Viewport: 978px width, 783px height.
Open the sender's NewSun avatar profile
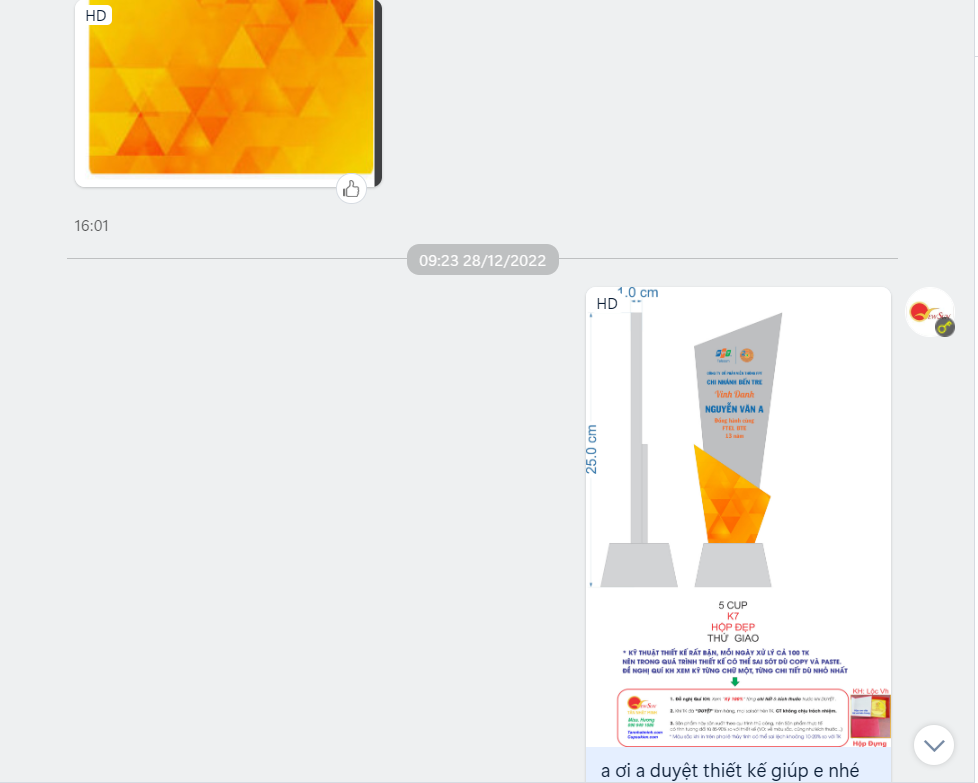point(929,311)
